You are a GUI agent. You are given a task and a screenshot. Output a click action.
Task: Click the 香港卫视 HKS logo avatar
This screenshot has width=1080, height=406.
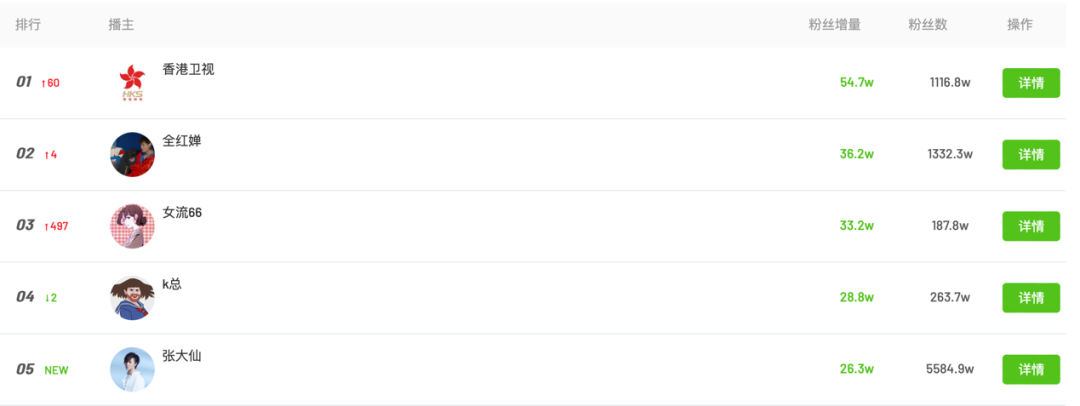click(132, 83)
